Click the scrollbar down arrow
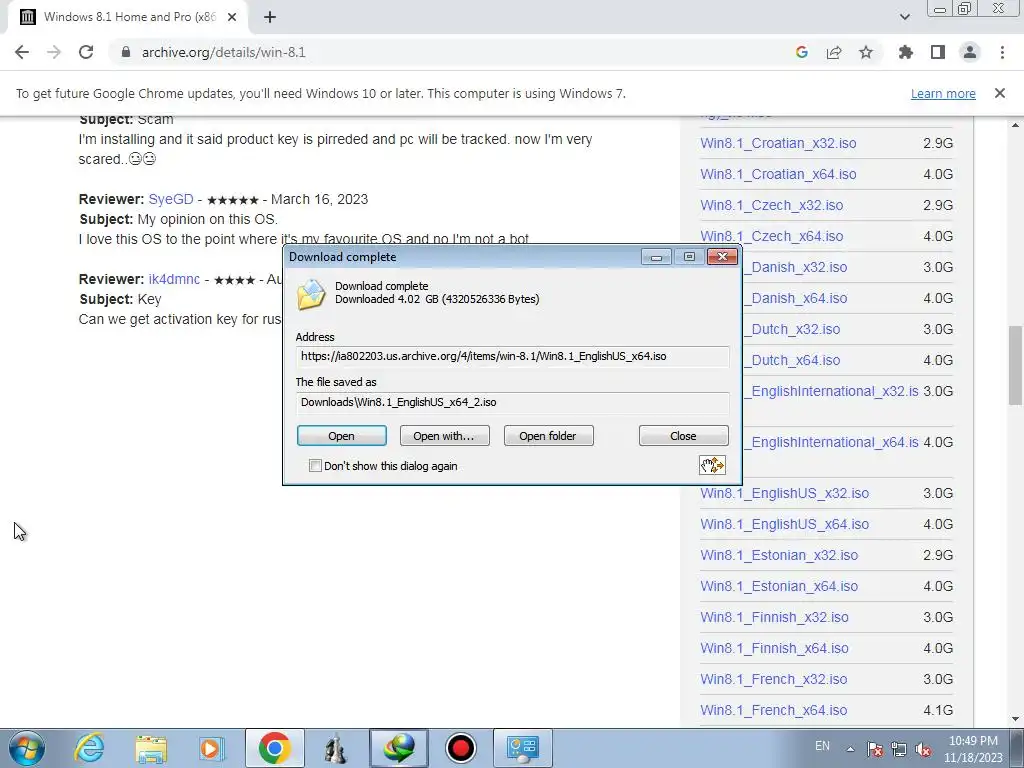This screenshot has height=768, width=1024. [1016, 719]
